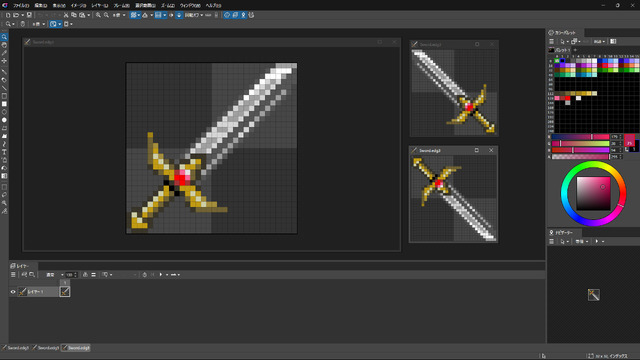Click the layer opacity value field
The height and width of the screenshot is (360, 640).
(69, 275)
